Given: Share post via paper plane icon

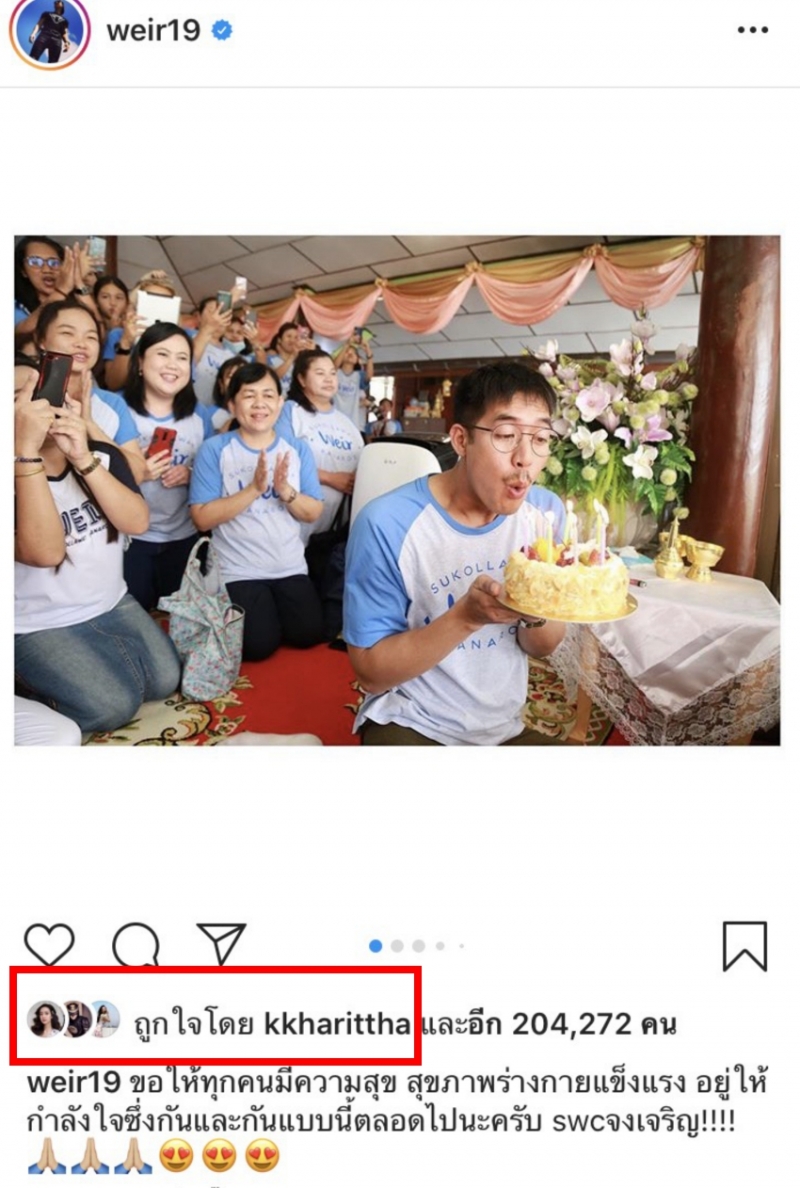Looking at the screenshot, I should (221, 944).
